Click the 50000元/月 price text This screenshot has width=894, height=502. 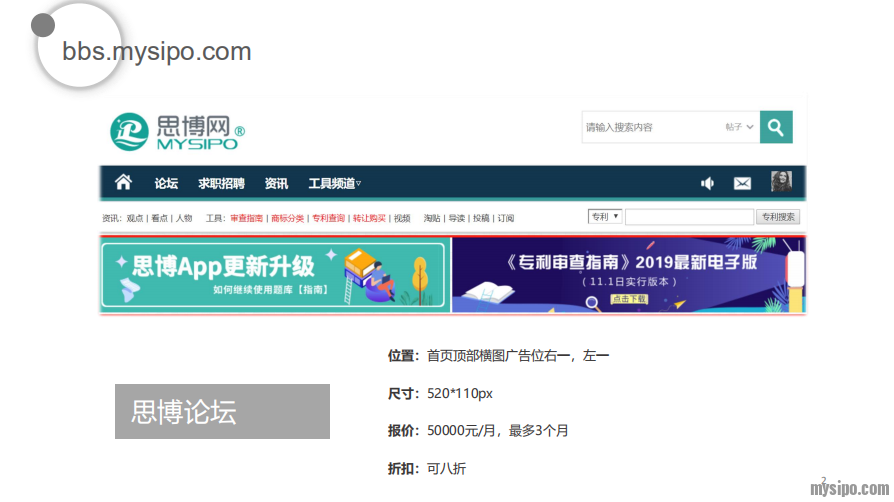461,431
